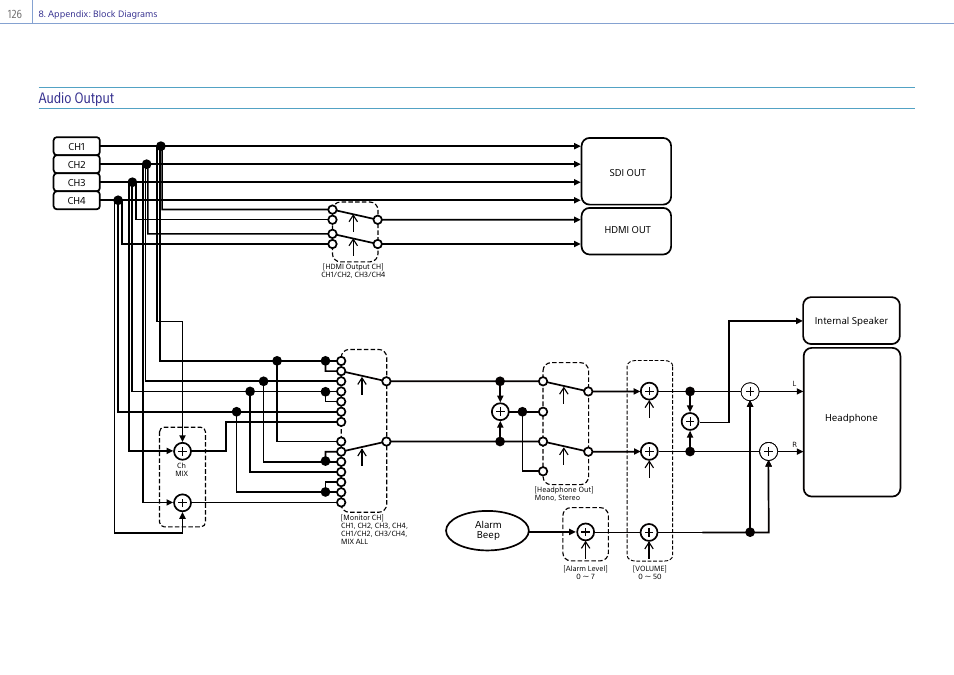Select the HDMI OUT block
Screen dimensions: 954x675
click(627, 230)
